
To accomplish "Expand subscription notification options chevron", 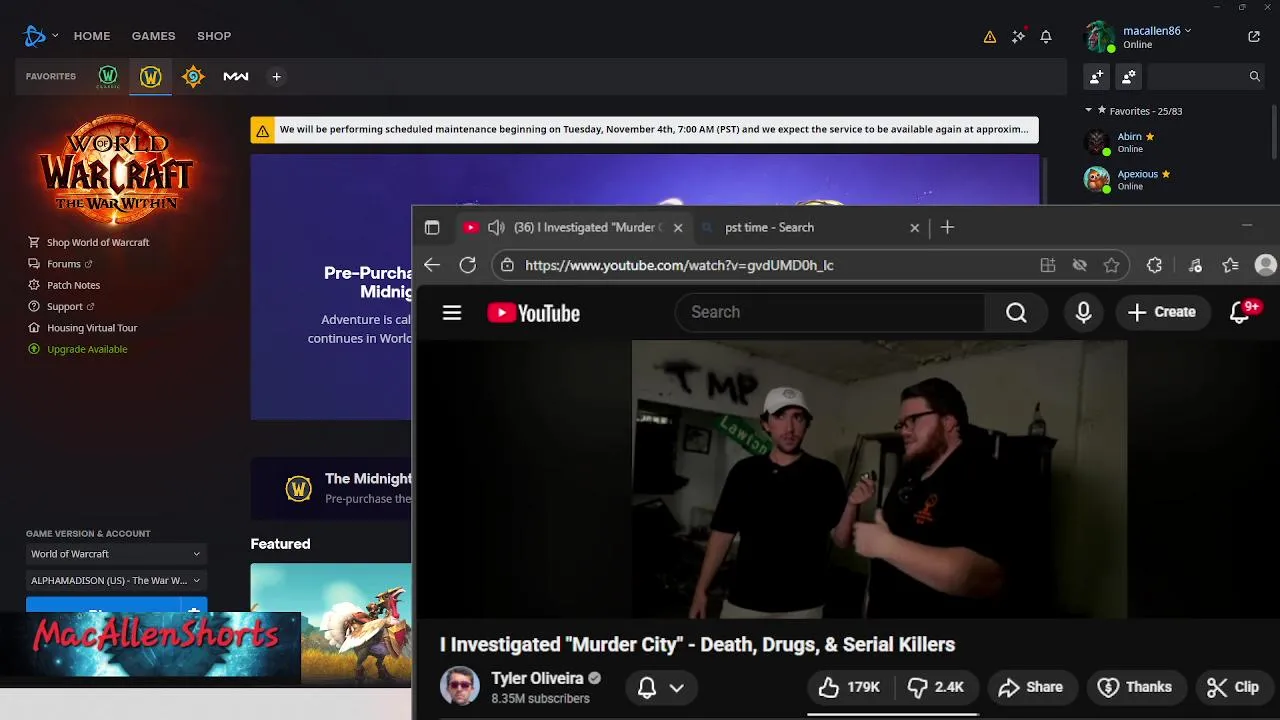I will [x=677, y=687].
